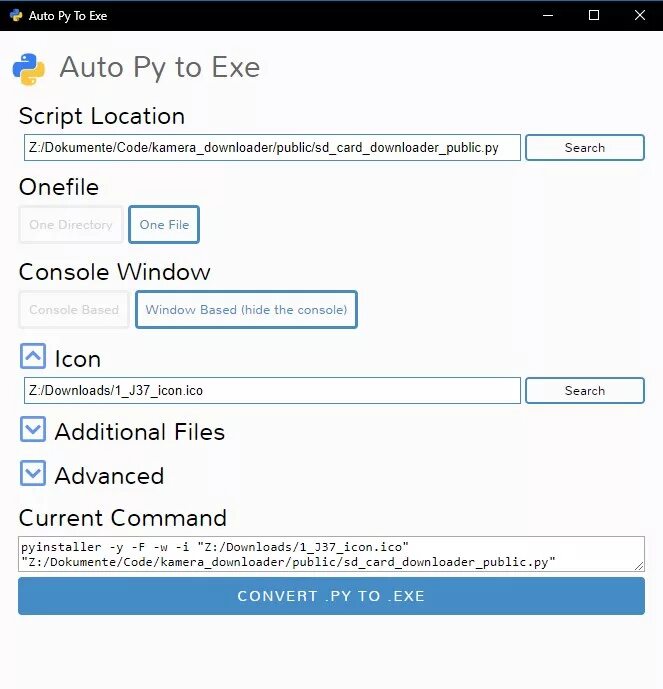Choose Window Based (hide the console)
The height and width of the screenshot is (689, 663).
point(246,309)
